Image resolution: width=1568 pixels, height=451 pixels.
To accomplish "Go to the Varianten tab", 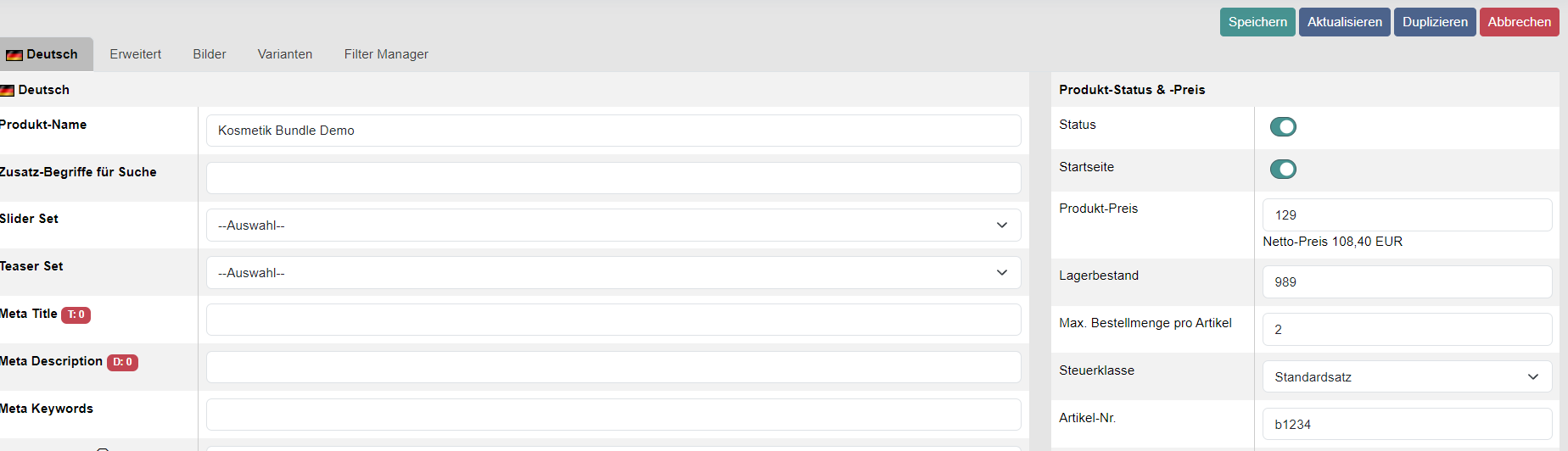I will point(284,54).
